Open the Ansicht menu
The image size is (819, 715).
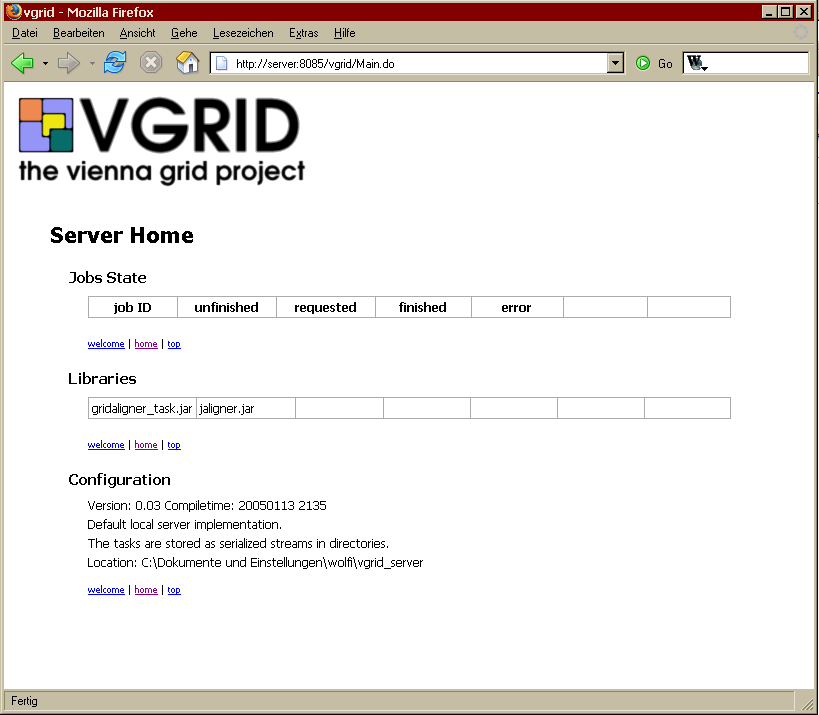point(137,33)
